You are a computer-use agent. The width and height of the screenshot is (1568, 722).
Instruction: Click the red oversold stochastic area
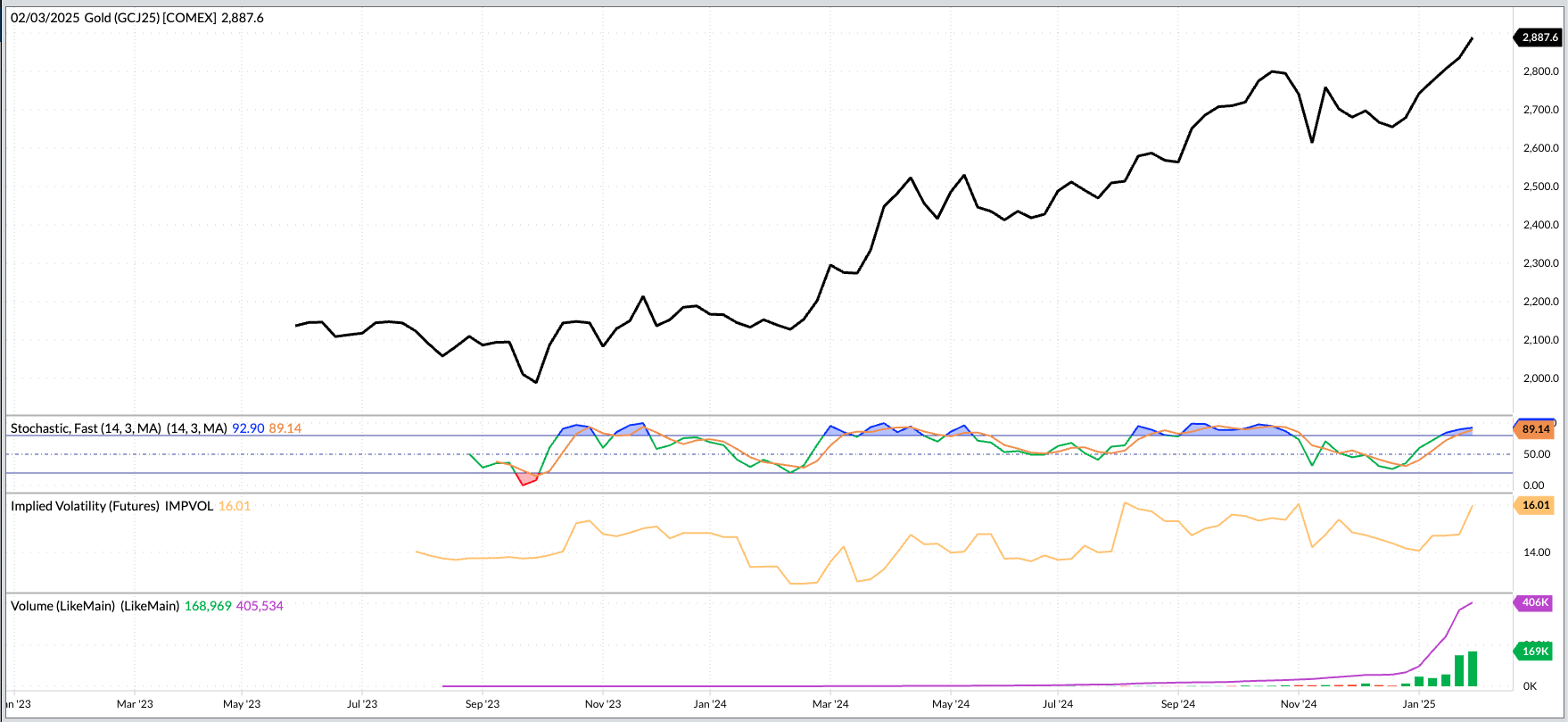528,479
